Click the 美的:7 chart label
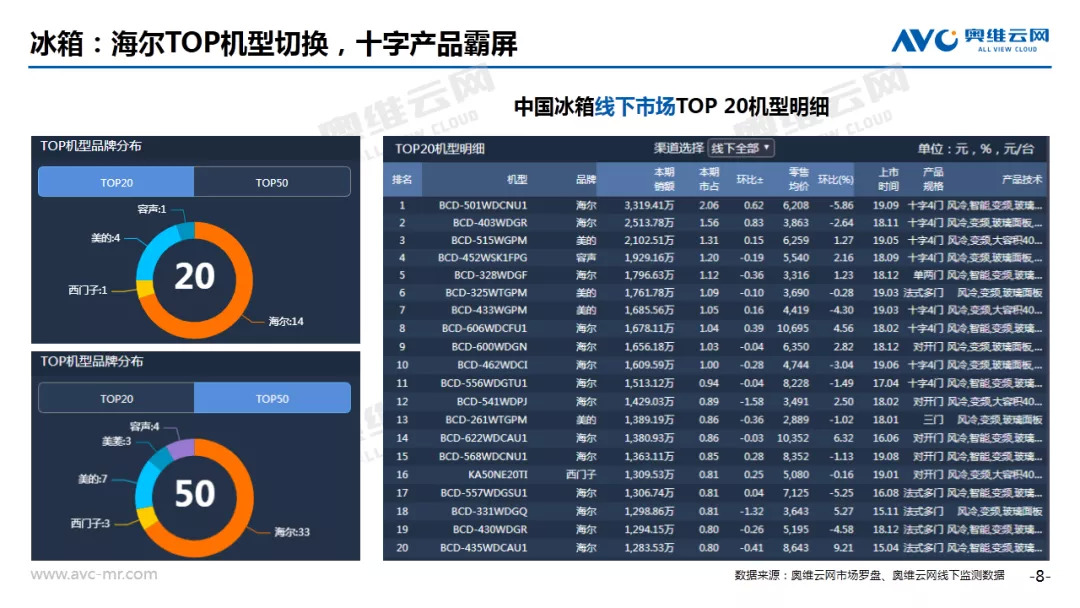 [93, 479]
